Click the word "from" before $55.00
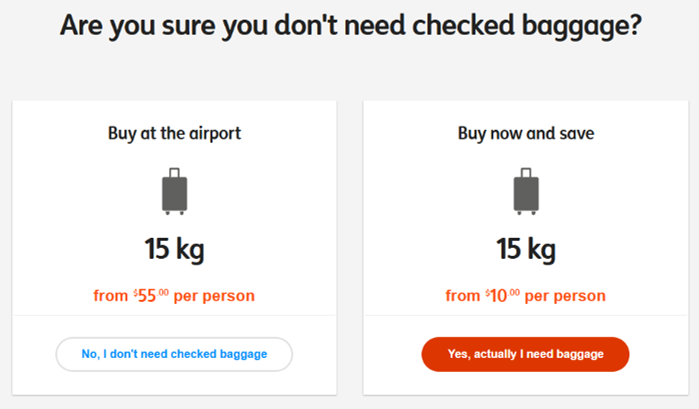 [x=111, y=296]
